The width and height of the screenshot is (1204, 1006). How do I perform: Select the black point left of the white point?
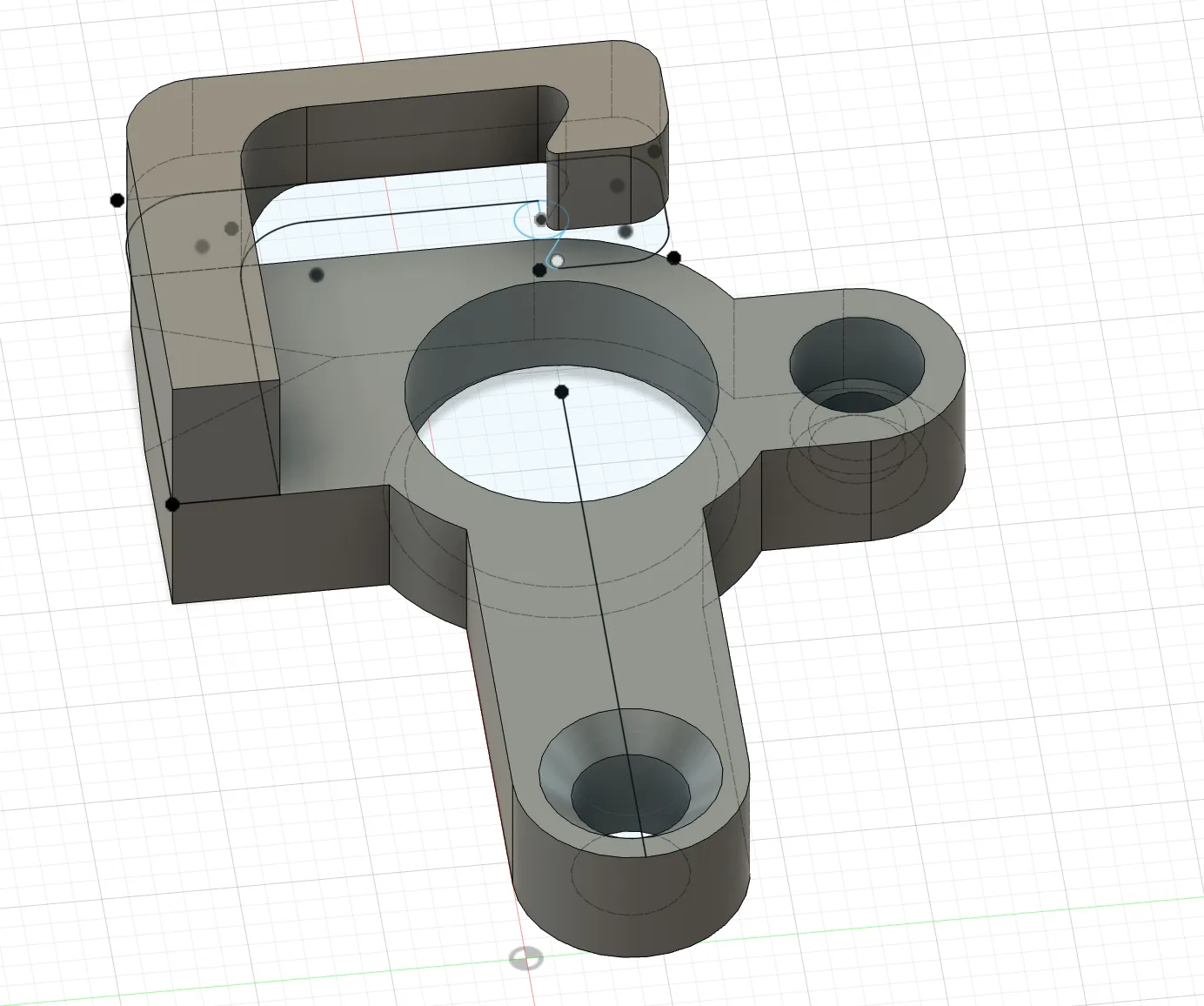(539, 271)
